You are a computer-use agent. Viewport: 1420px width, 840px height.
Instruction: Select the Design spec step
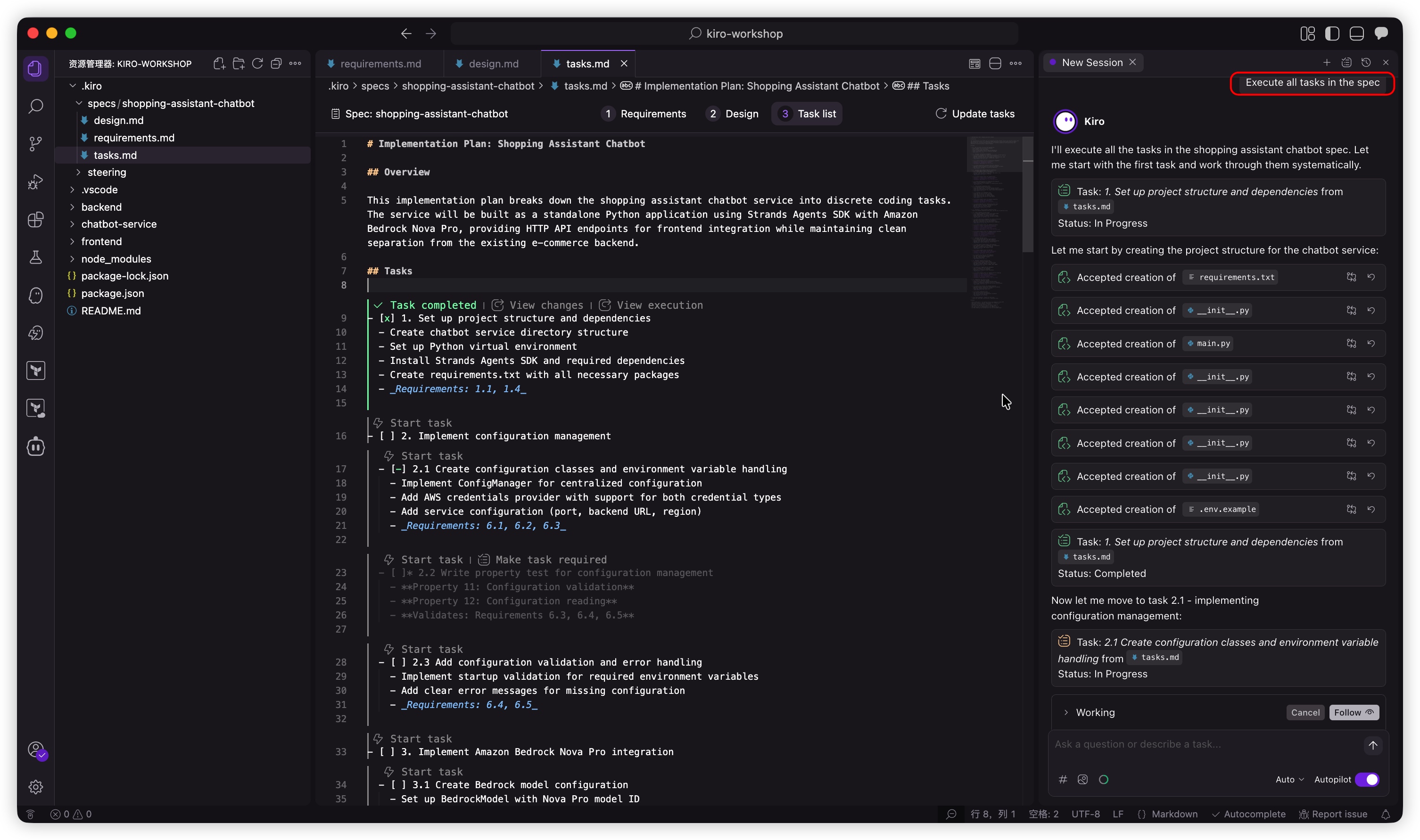733,114
